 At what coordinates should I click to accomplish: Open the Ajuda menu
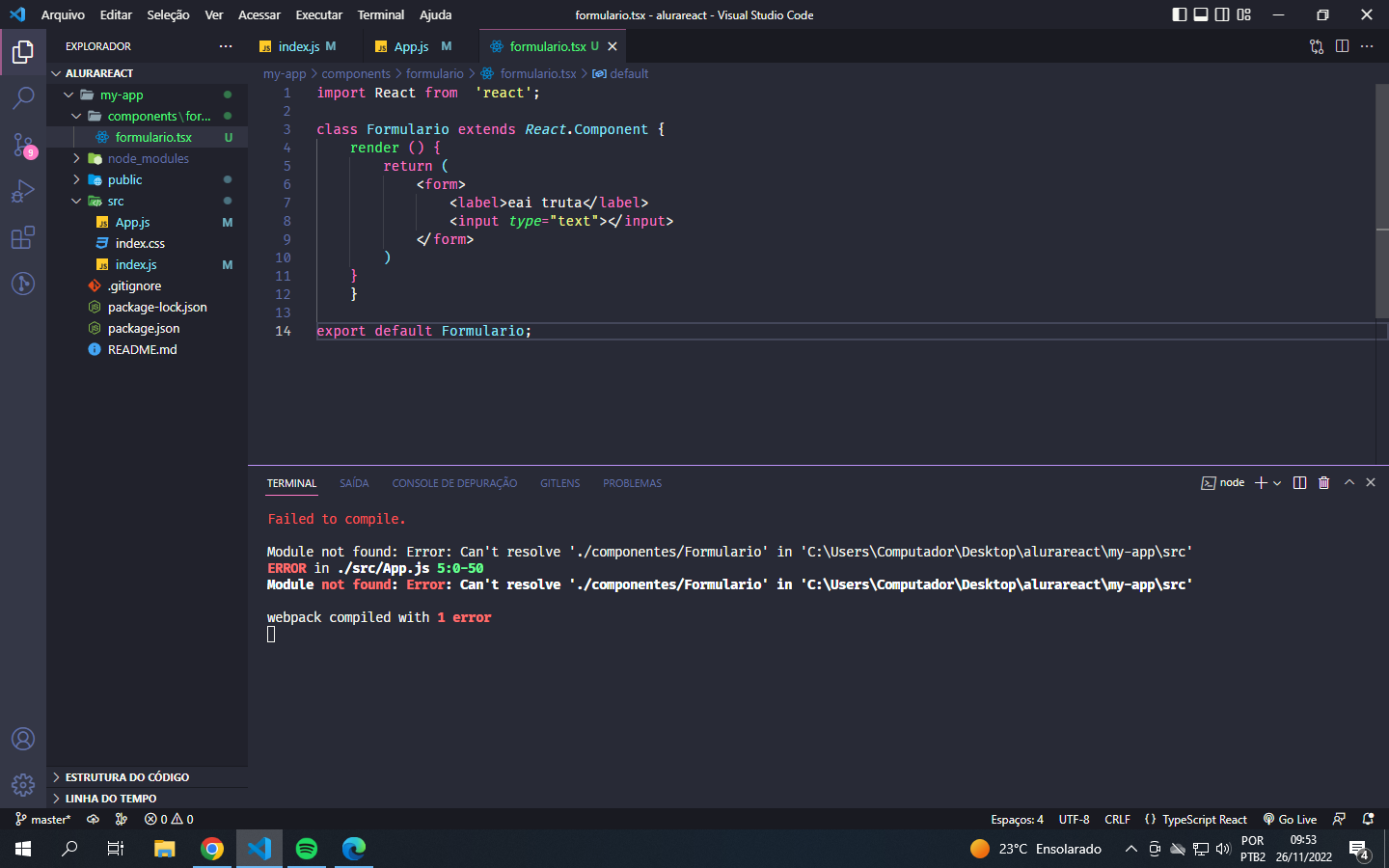[x=435, y=14]
